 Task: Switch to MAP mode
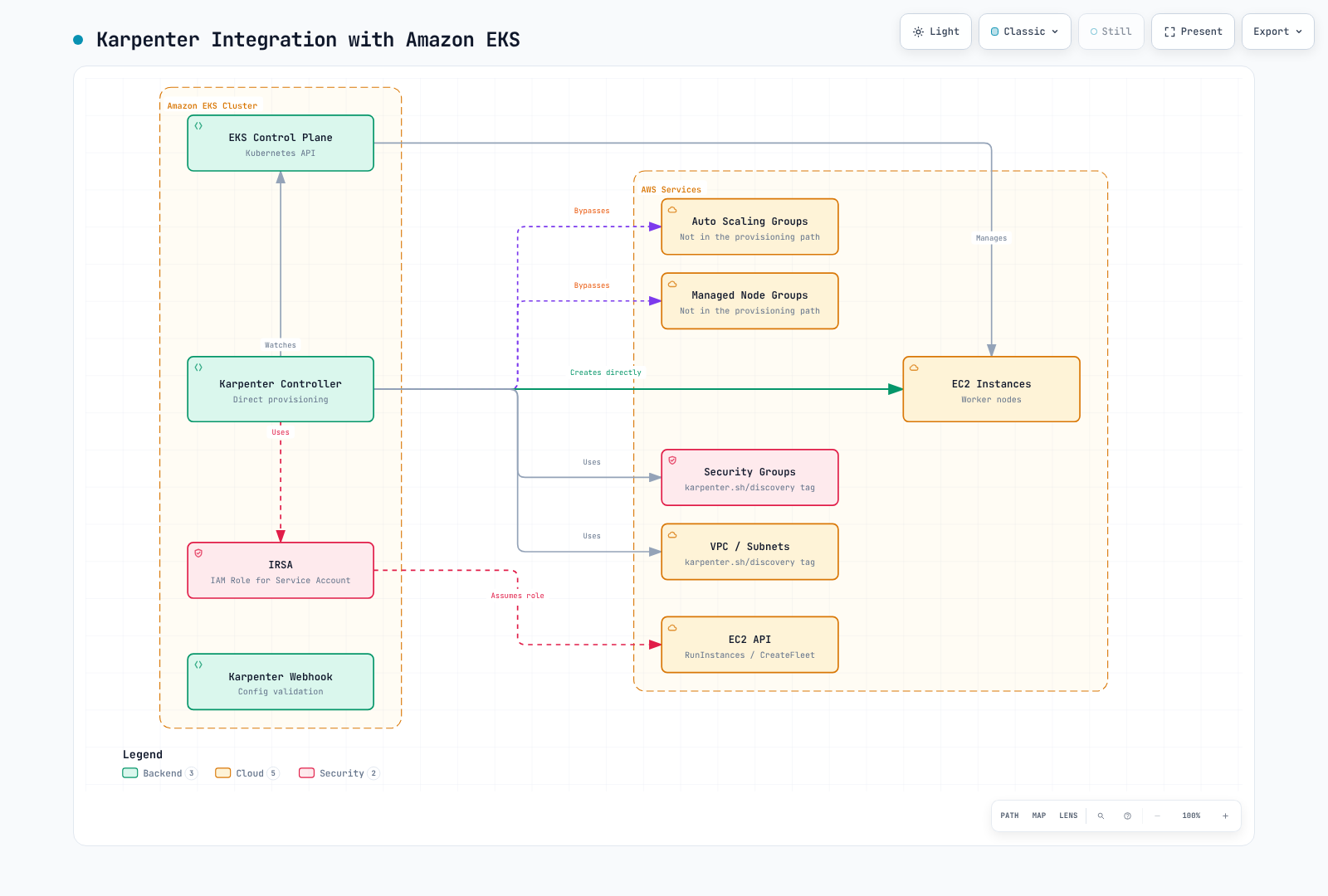pos(1039,816)
